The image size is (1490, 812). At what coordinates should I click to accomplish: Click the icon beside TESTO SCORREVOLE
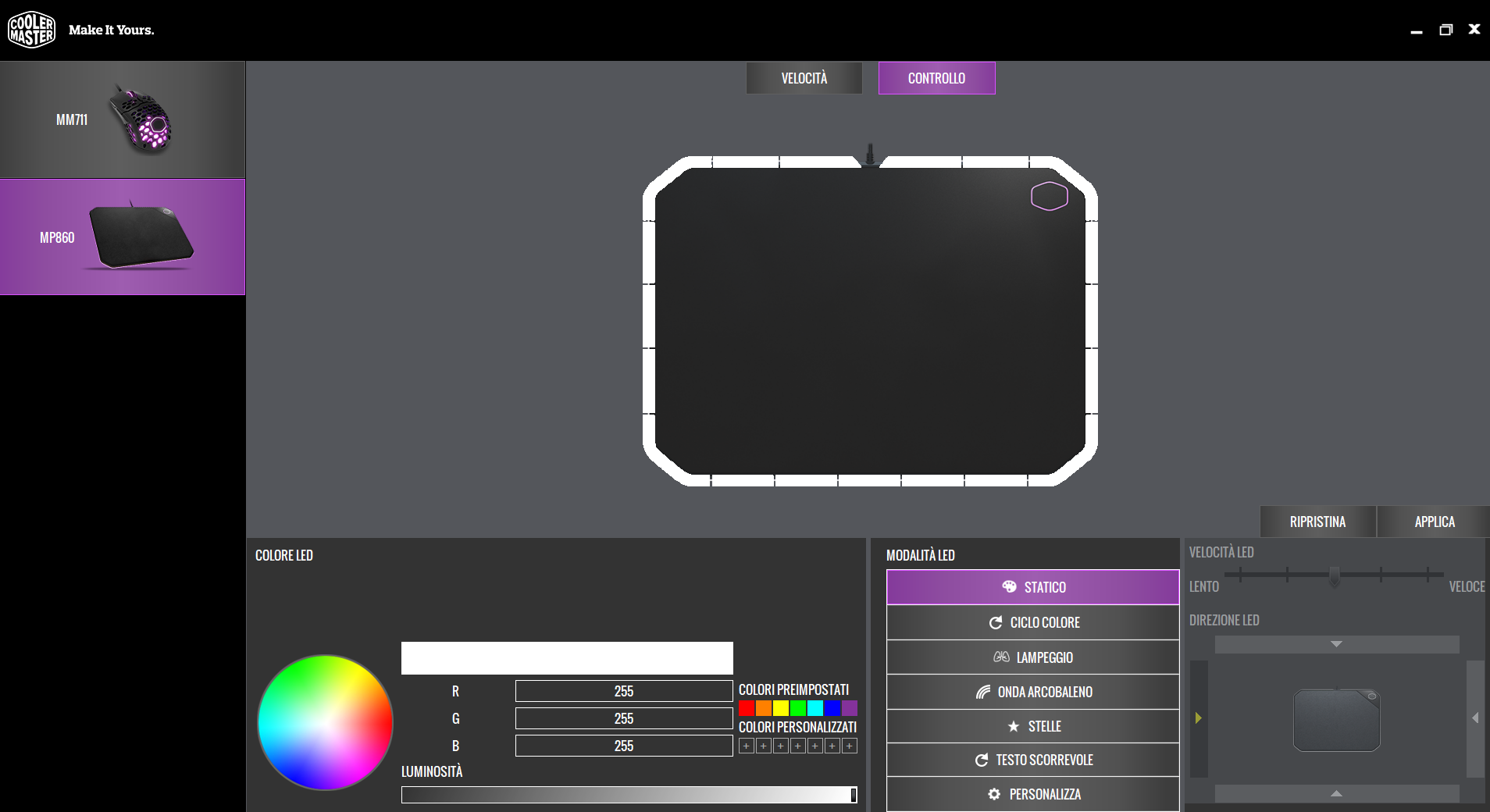982,760
